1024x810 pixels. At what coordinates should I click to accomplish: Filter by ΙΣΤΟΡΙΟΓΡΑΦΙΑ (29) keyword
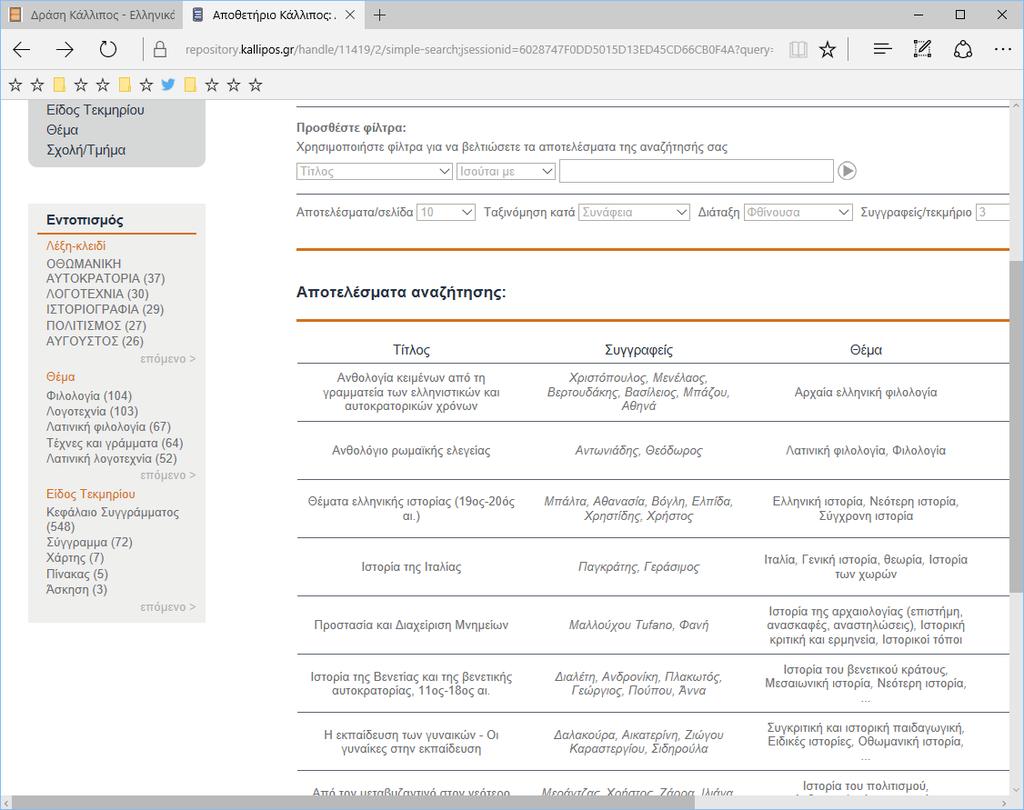104,310
